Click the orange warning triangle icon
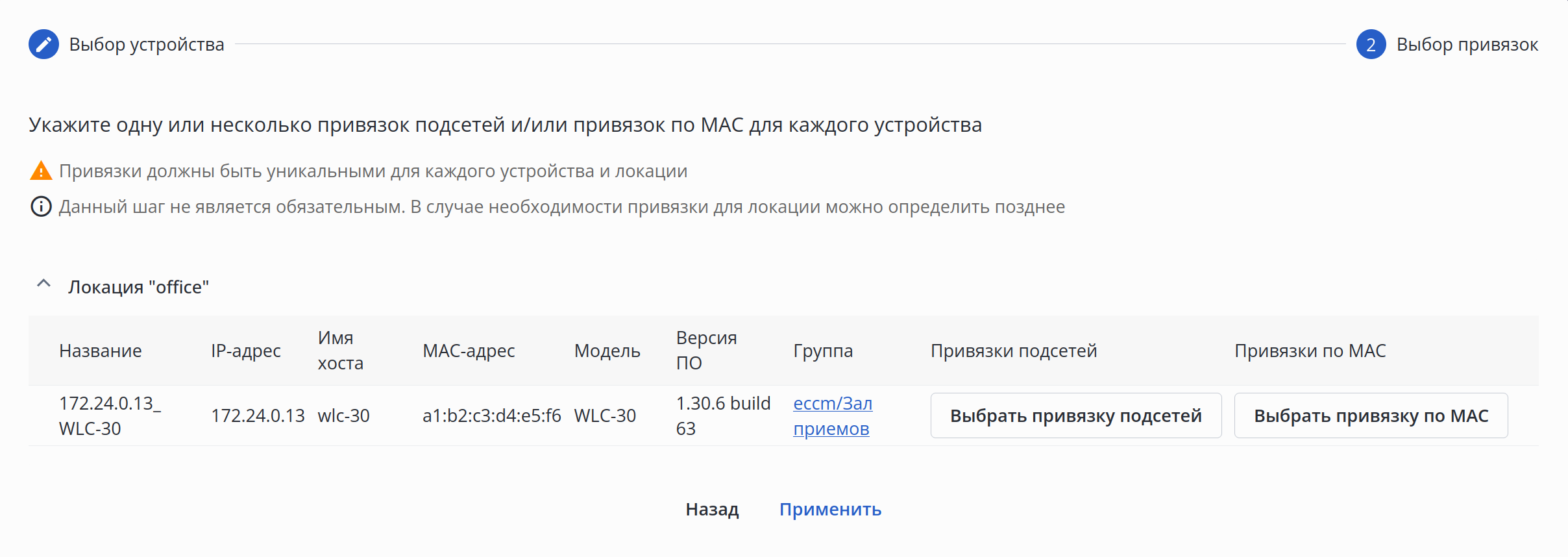Viewport: 1568px width, 557px height. pos(41,171)
